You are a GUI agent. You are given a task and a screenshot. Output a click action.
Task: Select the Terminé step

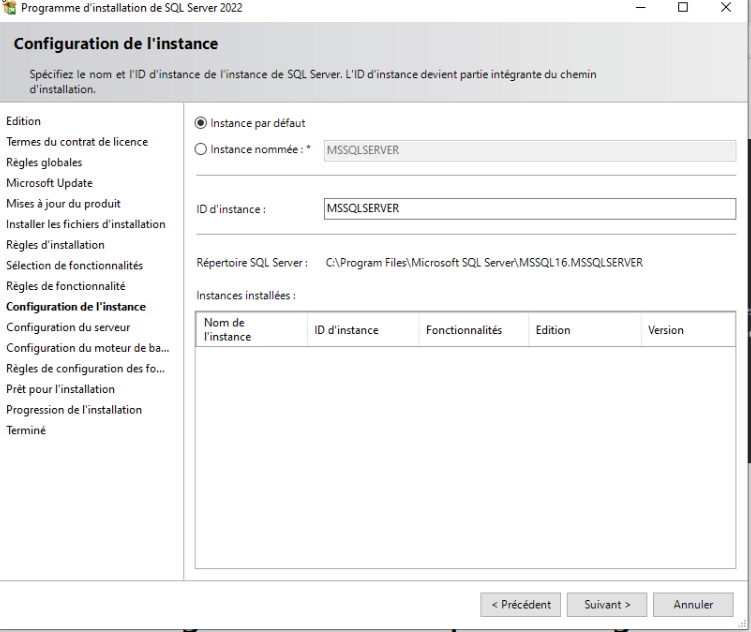26,430
